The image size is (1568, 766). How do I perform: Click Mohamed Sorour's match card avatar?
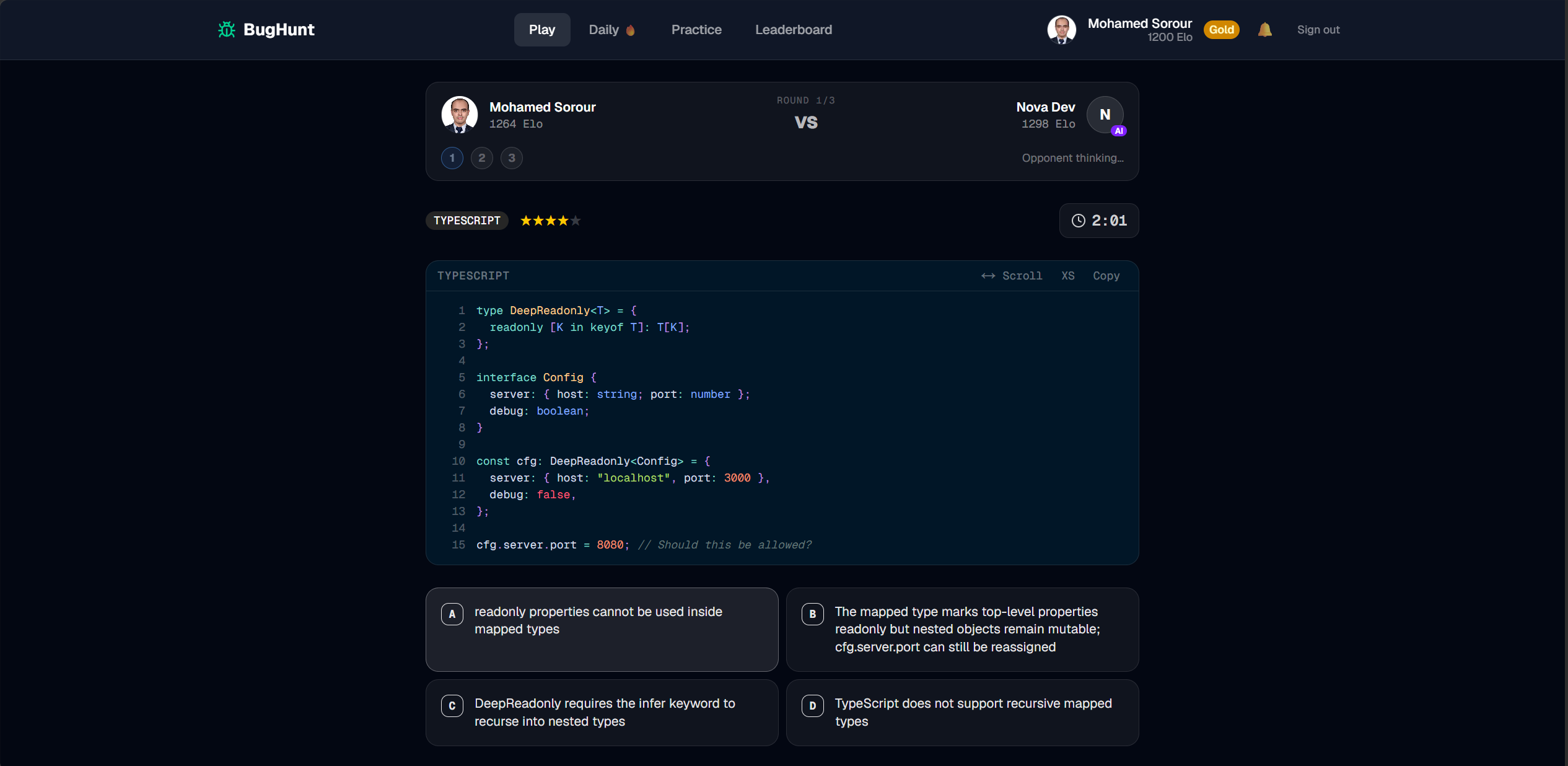(x=459, y=115)
